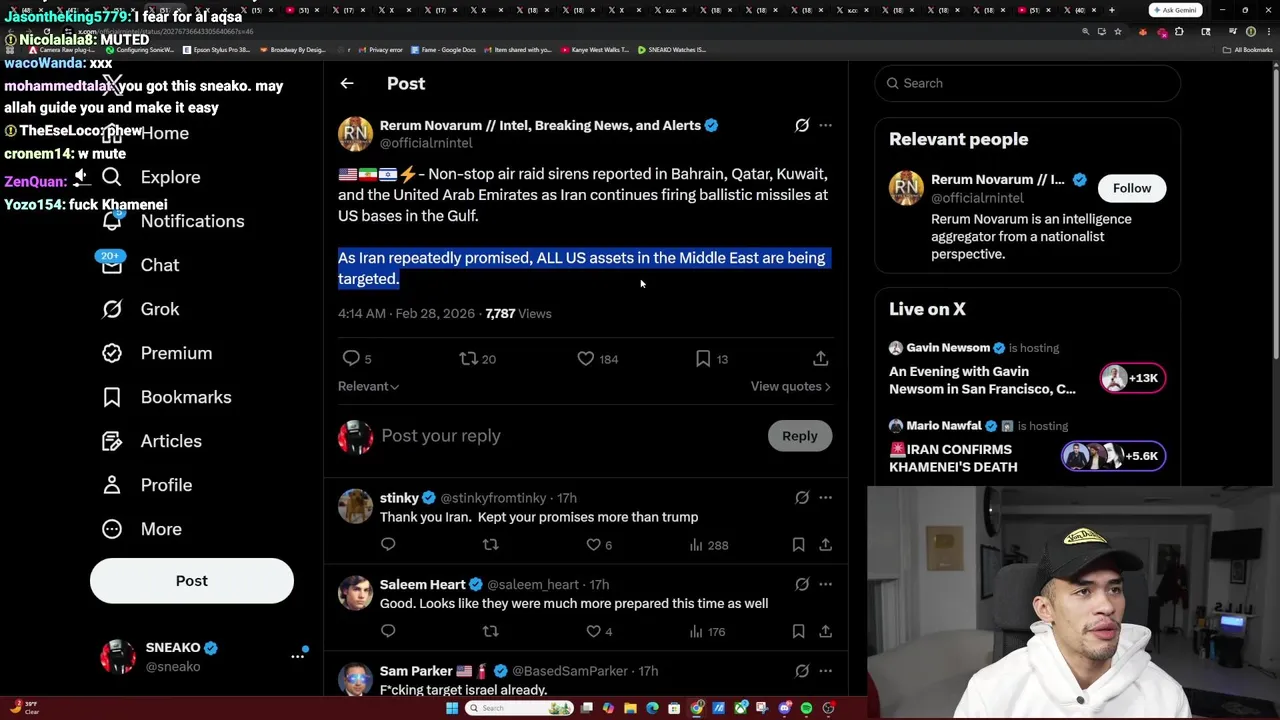Click Grok icon on Saleem Heart's reply
Image resolution: width=1280 pixels, height=720 pixels.
pos(802,584)
